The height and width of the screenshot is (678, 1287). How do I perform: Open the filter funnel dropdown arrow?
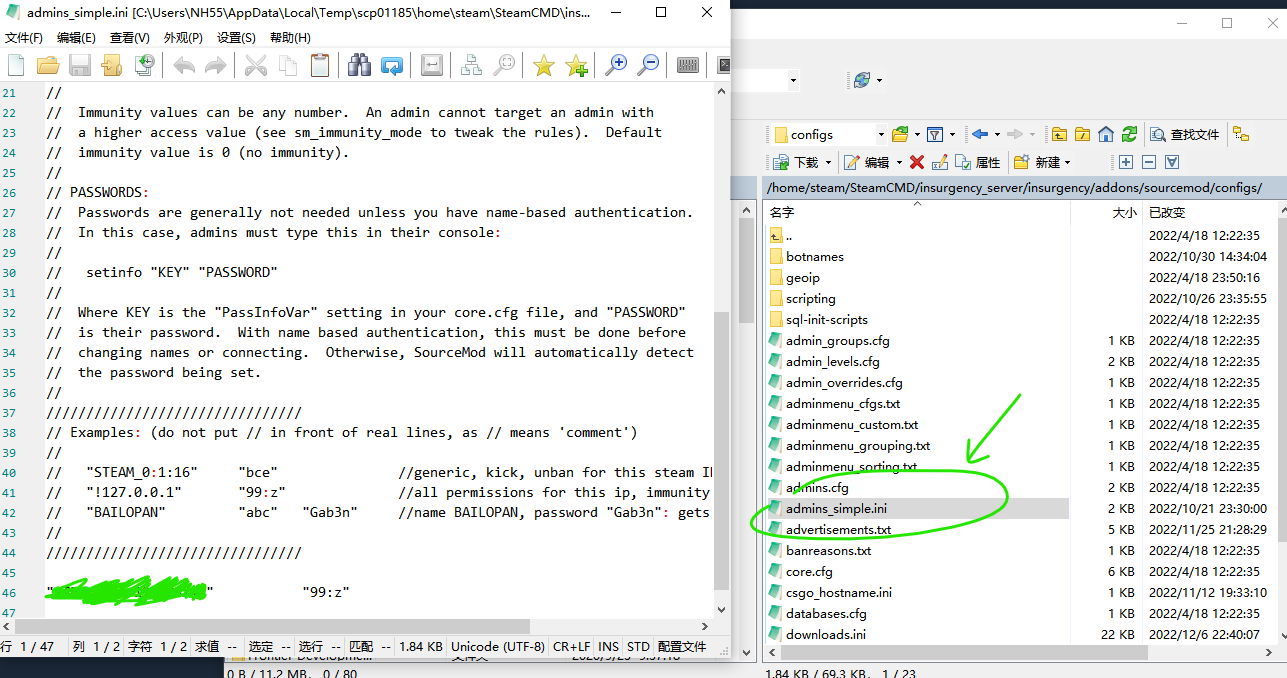tap(951, 134)
